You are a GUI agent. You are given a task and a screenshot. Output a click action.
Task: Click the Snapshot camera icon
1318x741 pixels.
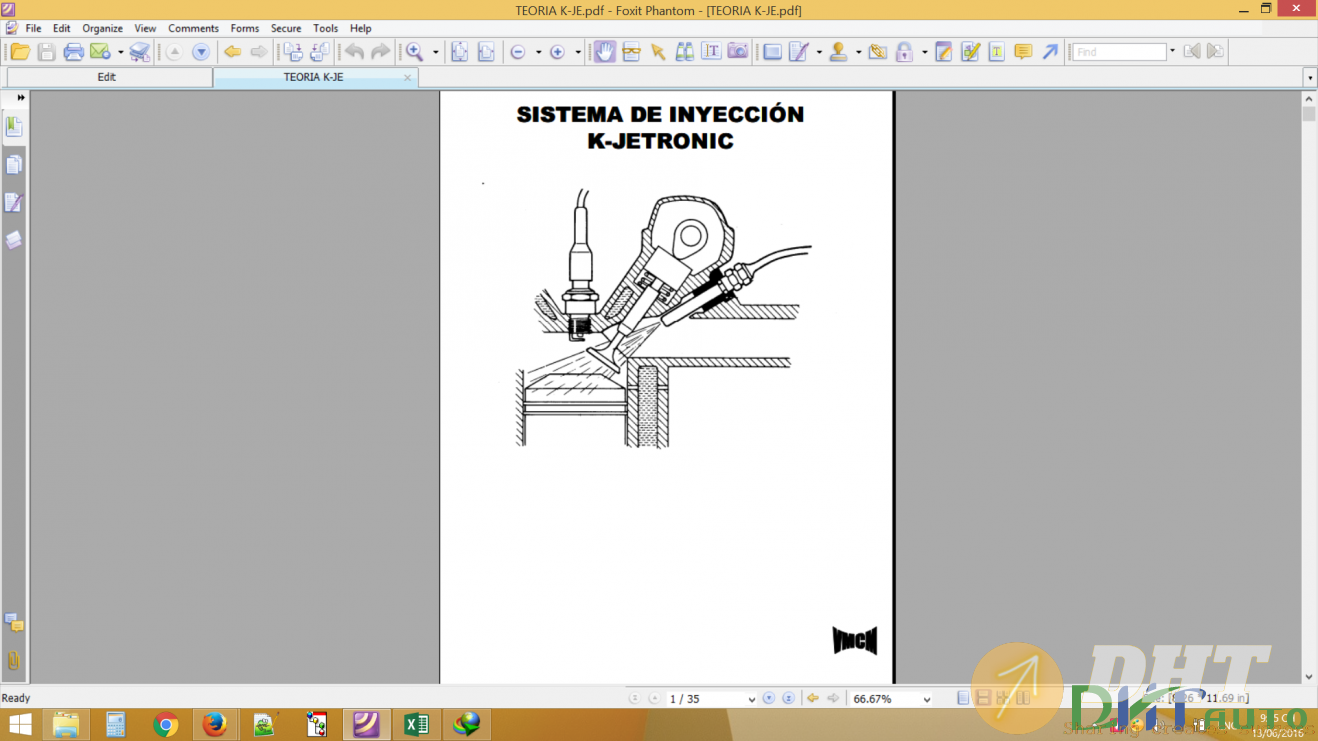pyautogui.click(x=738, y=52)
